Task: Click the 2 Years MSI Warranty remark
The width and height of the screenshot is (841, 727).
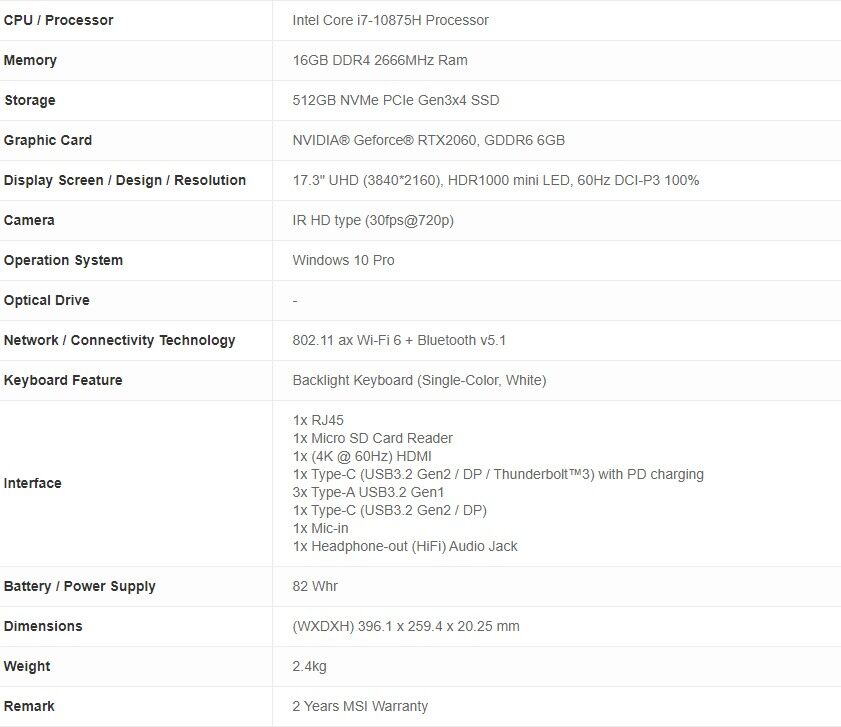Action: [x=360, y=706]
